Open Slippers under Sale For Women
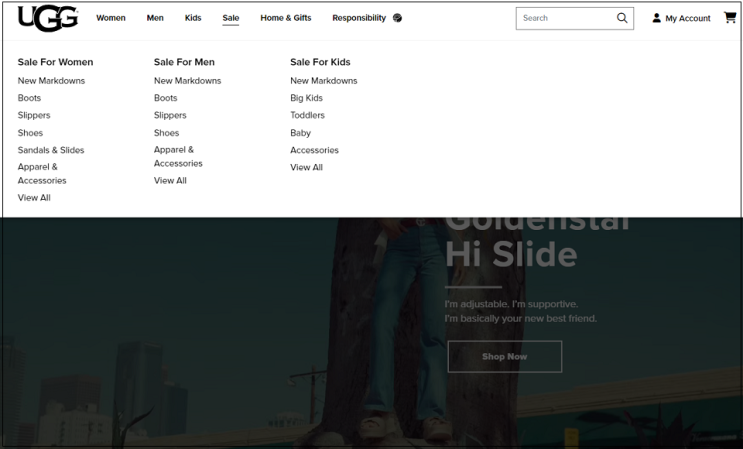 [34, 115]
